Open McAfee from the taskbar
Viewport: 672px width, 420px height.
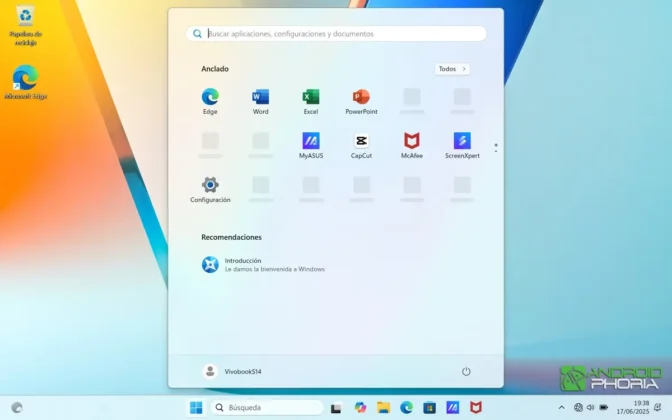pos(476,408)
